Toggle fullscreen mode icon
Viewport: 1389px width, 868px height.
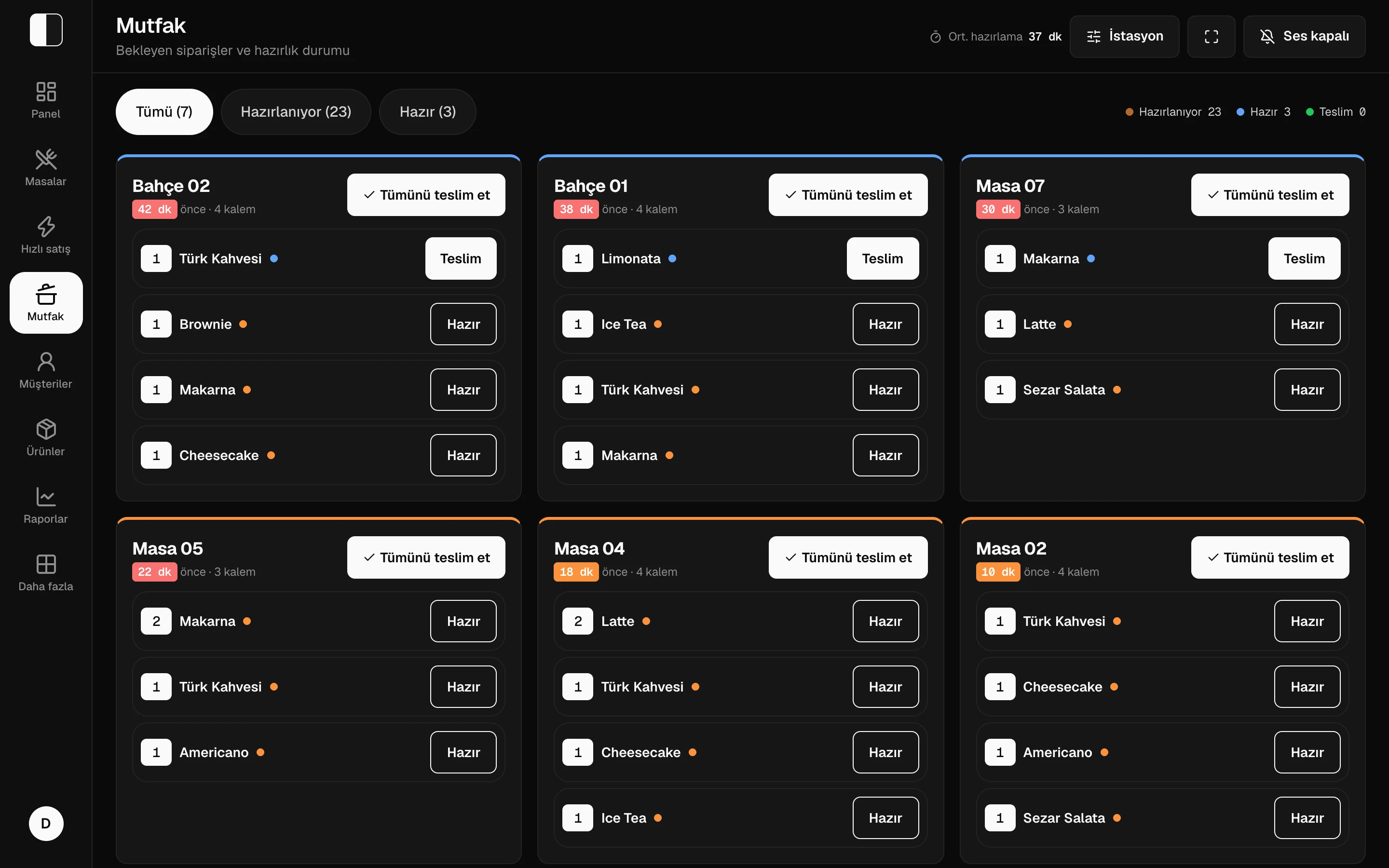tap(1211, 37)
